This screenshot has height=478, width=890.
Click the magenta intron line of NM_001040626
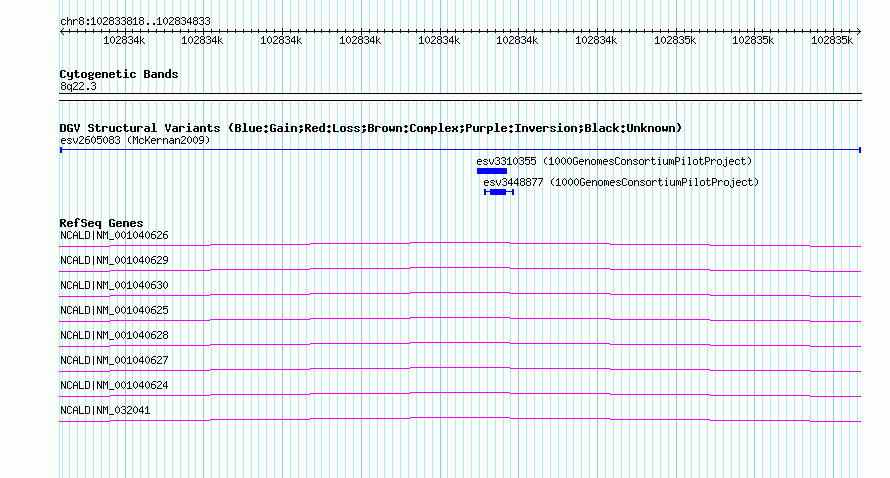[460, 244]
